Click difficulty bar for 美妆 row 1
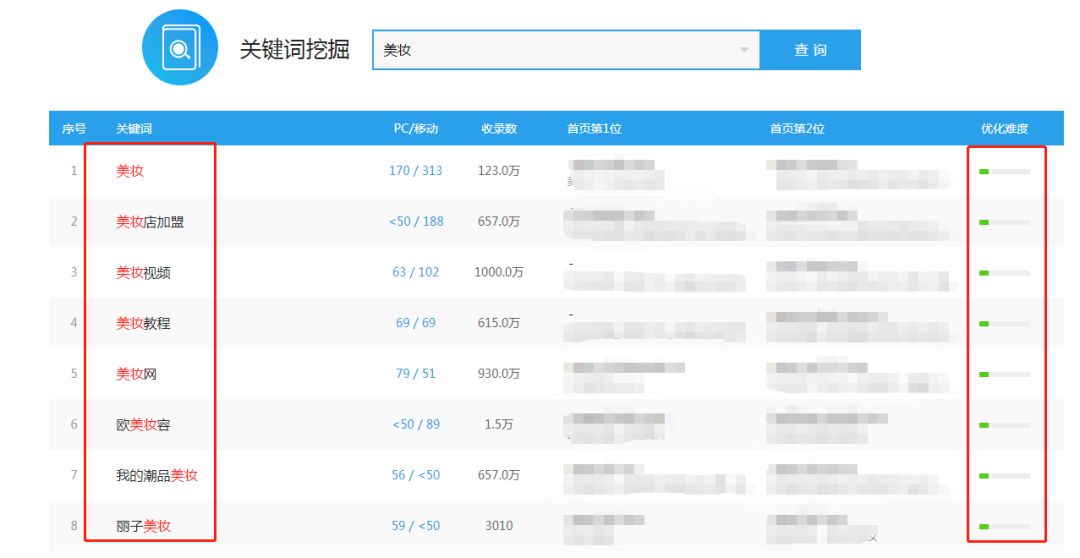The width and height of the screenshot is (1080, 558). (x=1004, y=172)
